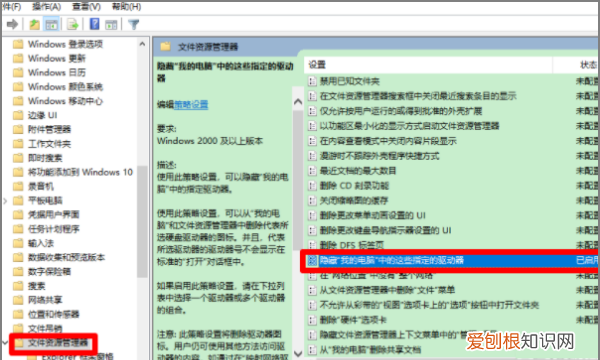
Task: Go up one level with folder arrow icon
Action: click(x=34, y=24)
